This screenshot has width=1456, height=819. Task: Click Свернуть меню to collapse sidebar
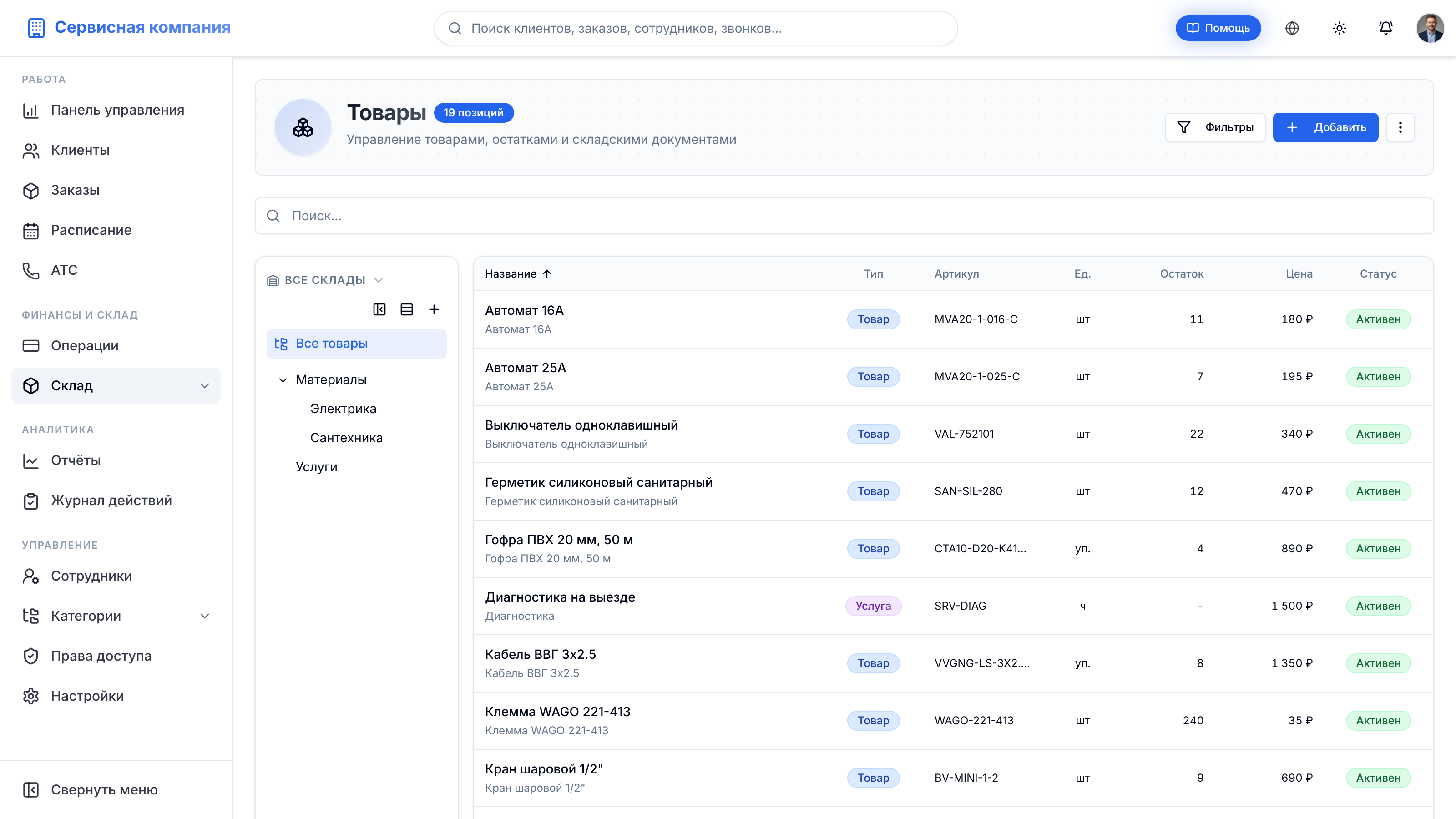[x=116, y=790]
